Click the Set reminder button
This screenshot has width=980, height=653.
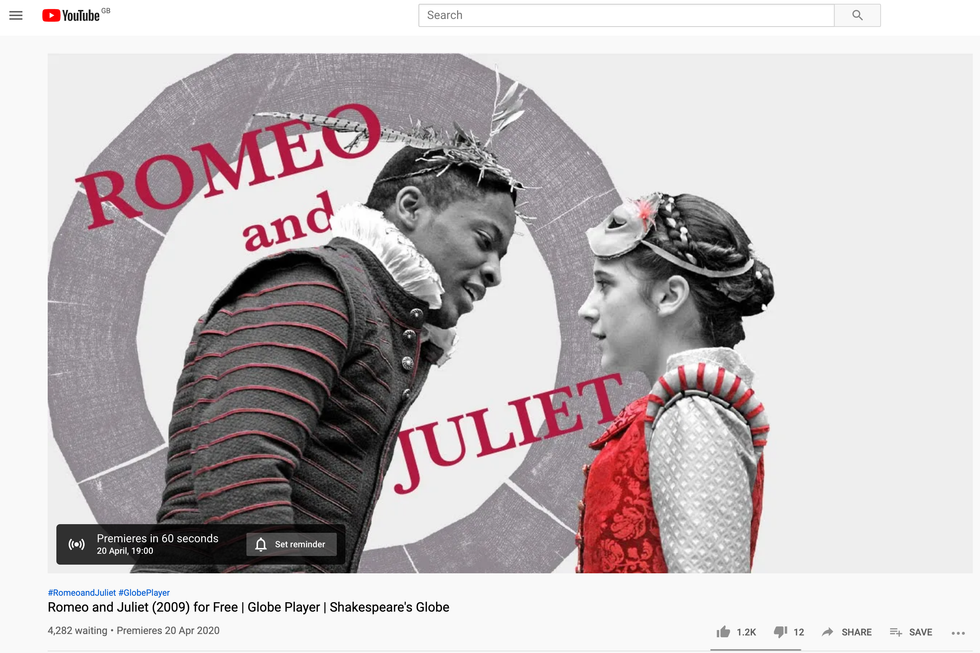[291, 544]
